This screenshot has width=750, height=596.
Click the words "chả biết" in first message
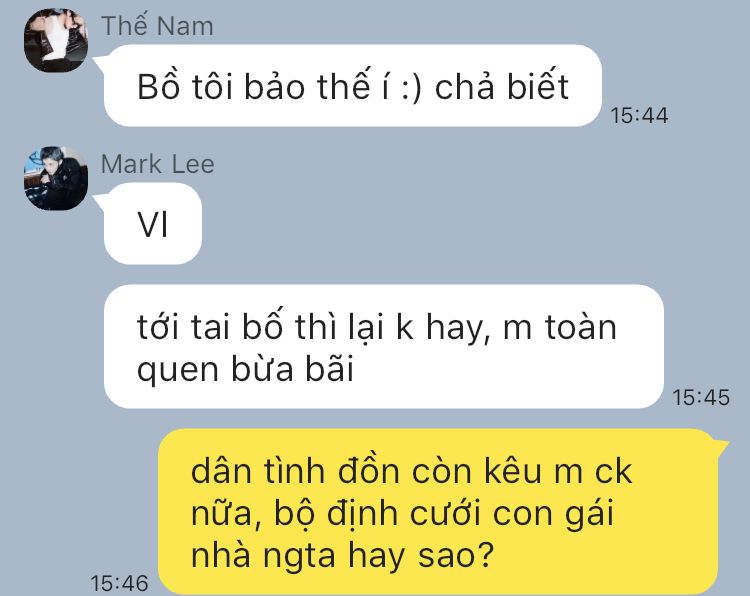(x=501, y=87)
